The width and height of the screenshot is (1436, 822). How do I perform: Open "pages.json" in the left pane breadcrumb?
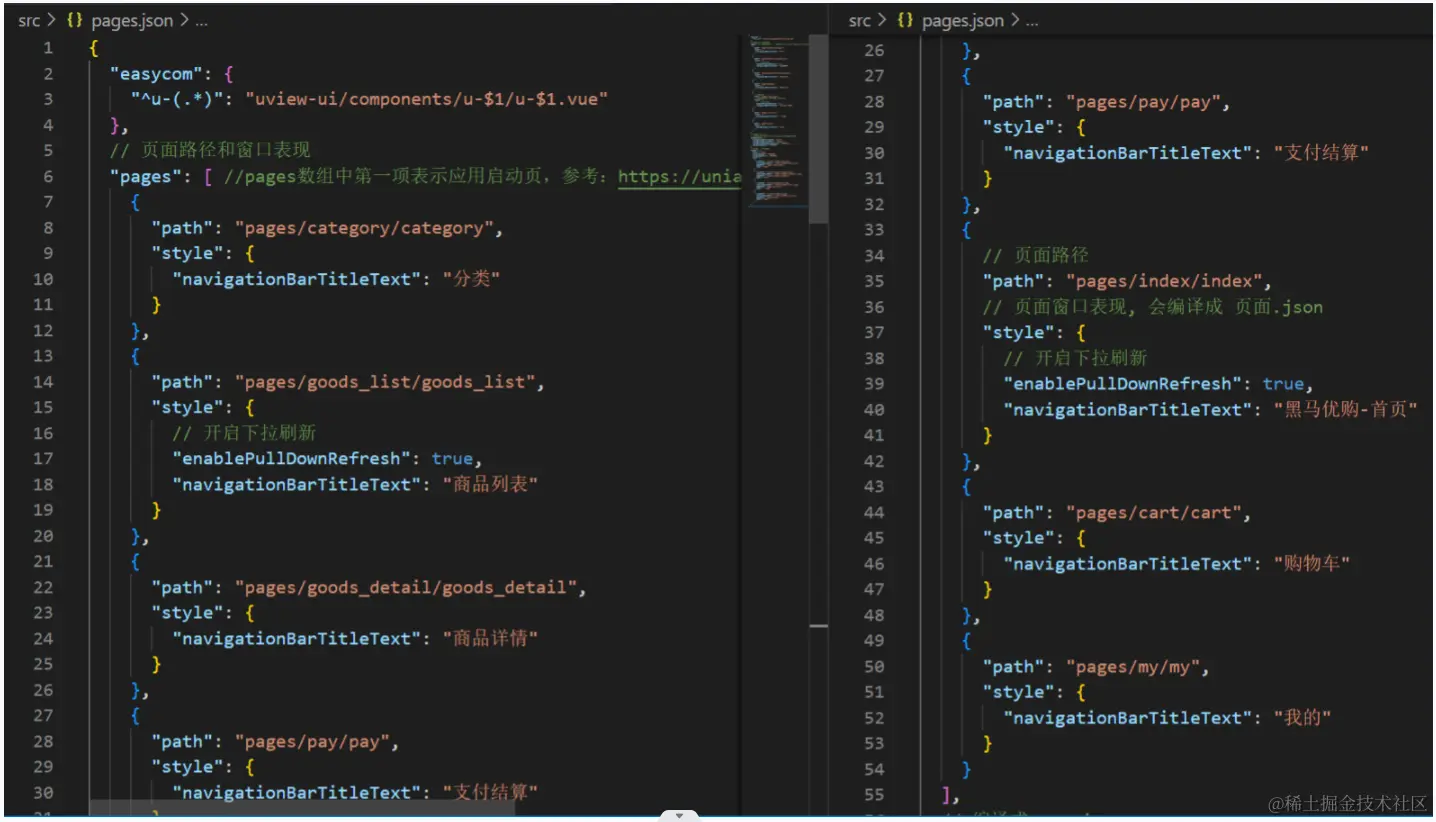pos(132,21)
